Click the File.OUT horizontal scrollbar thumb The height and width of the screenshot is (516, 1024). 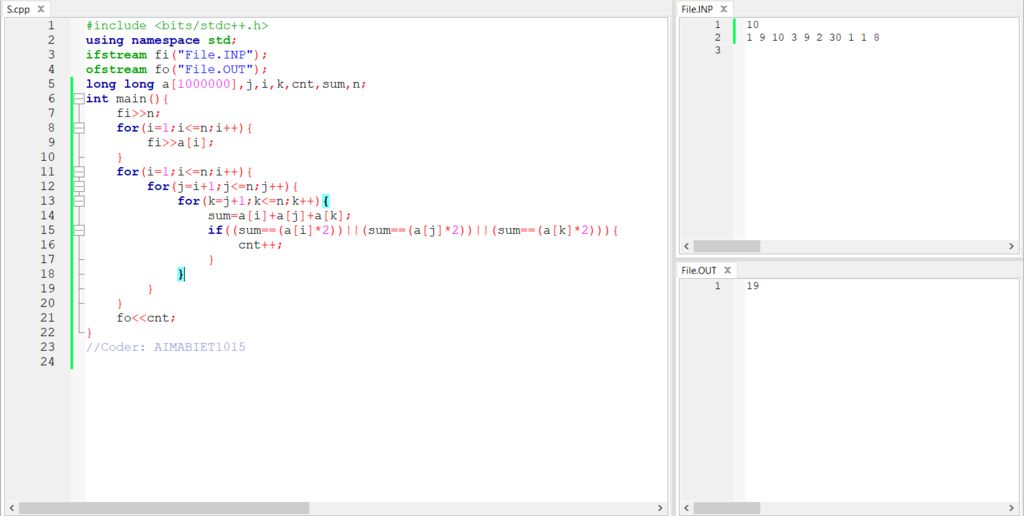tap(727, 508)
